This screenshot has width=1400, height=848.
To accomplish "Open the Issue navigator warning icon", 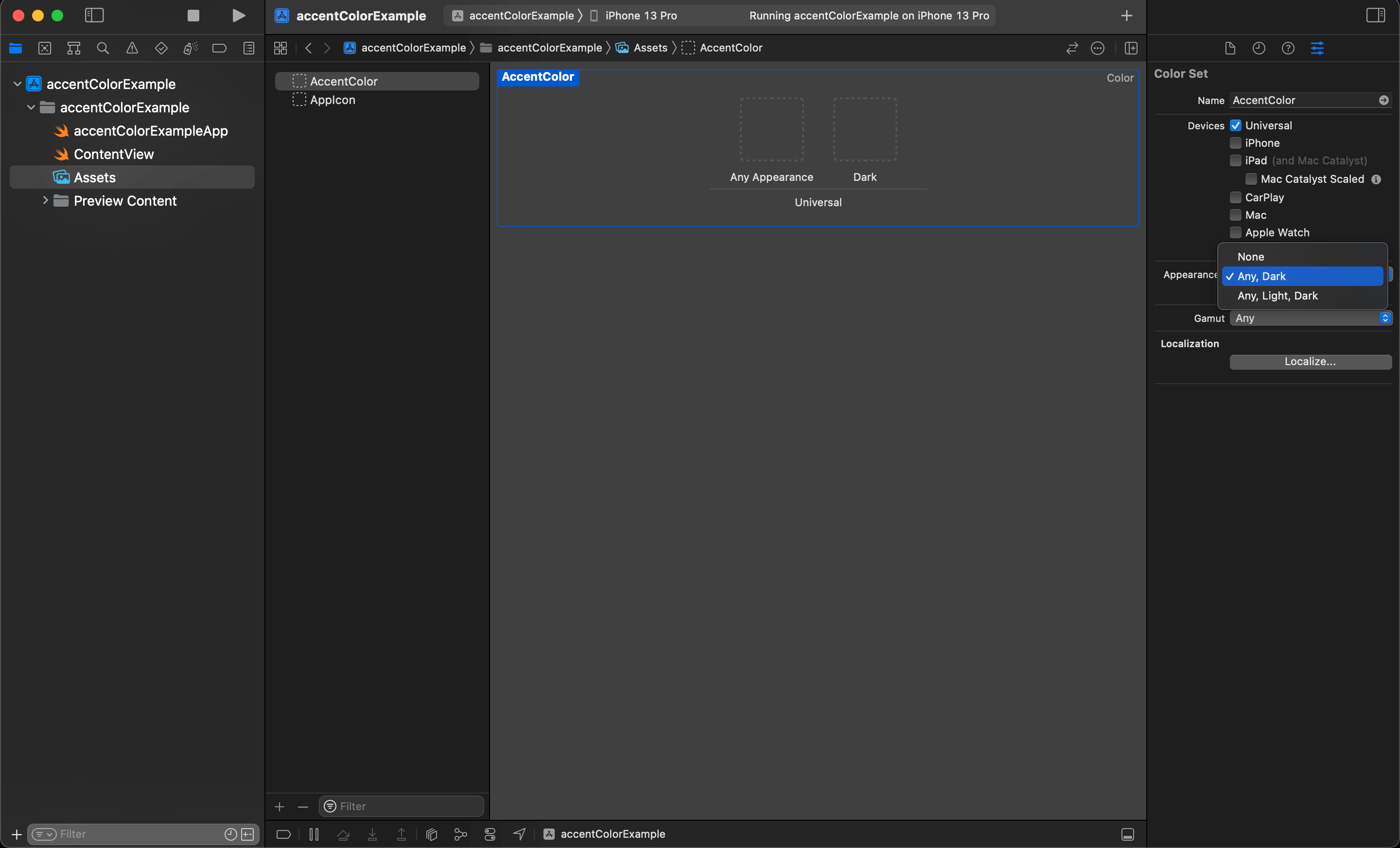I will pos(132,48).
